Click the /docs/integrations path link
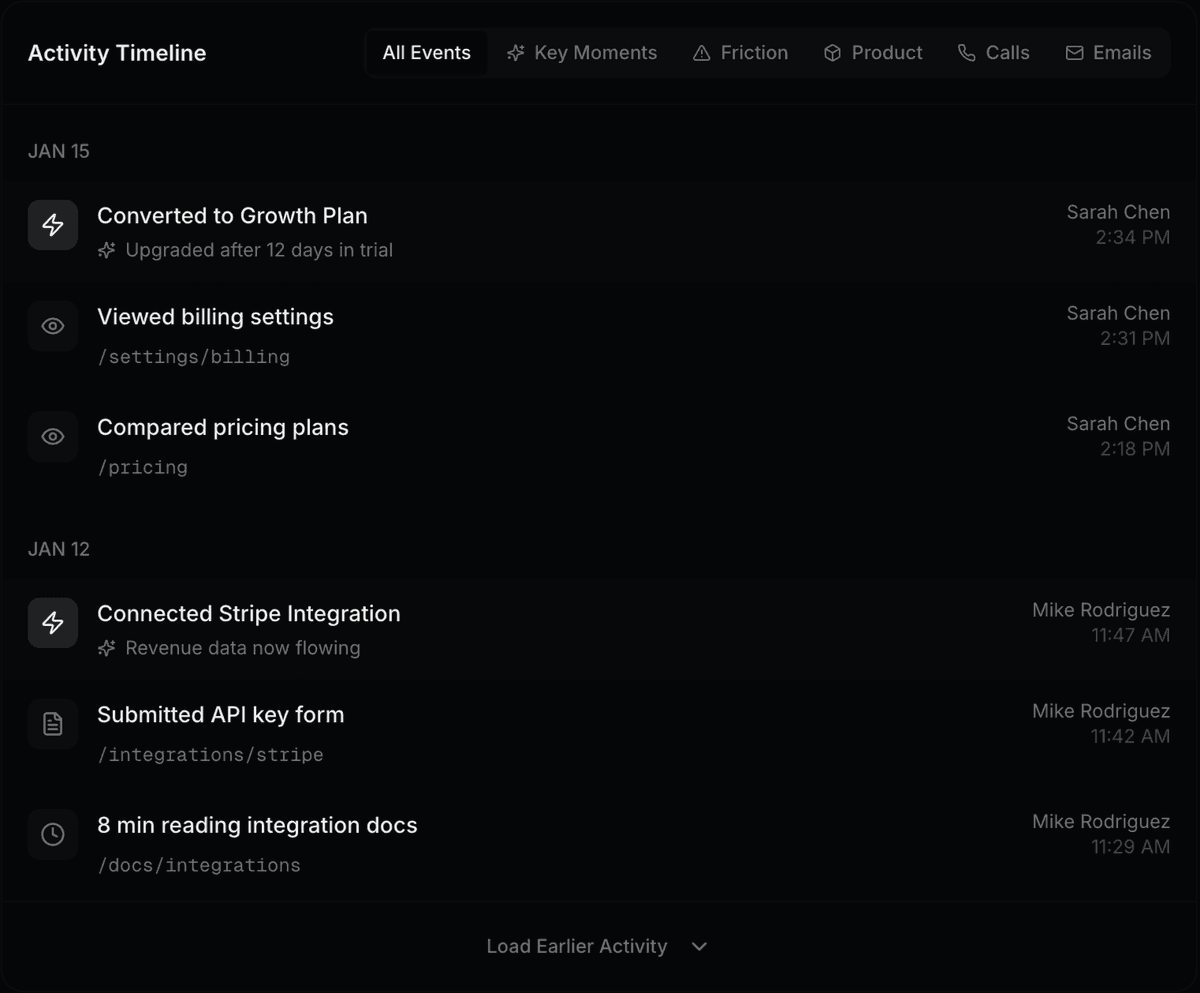The width and height of the screenshot is (1200, 993). pos(199,865)
